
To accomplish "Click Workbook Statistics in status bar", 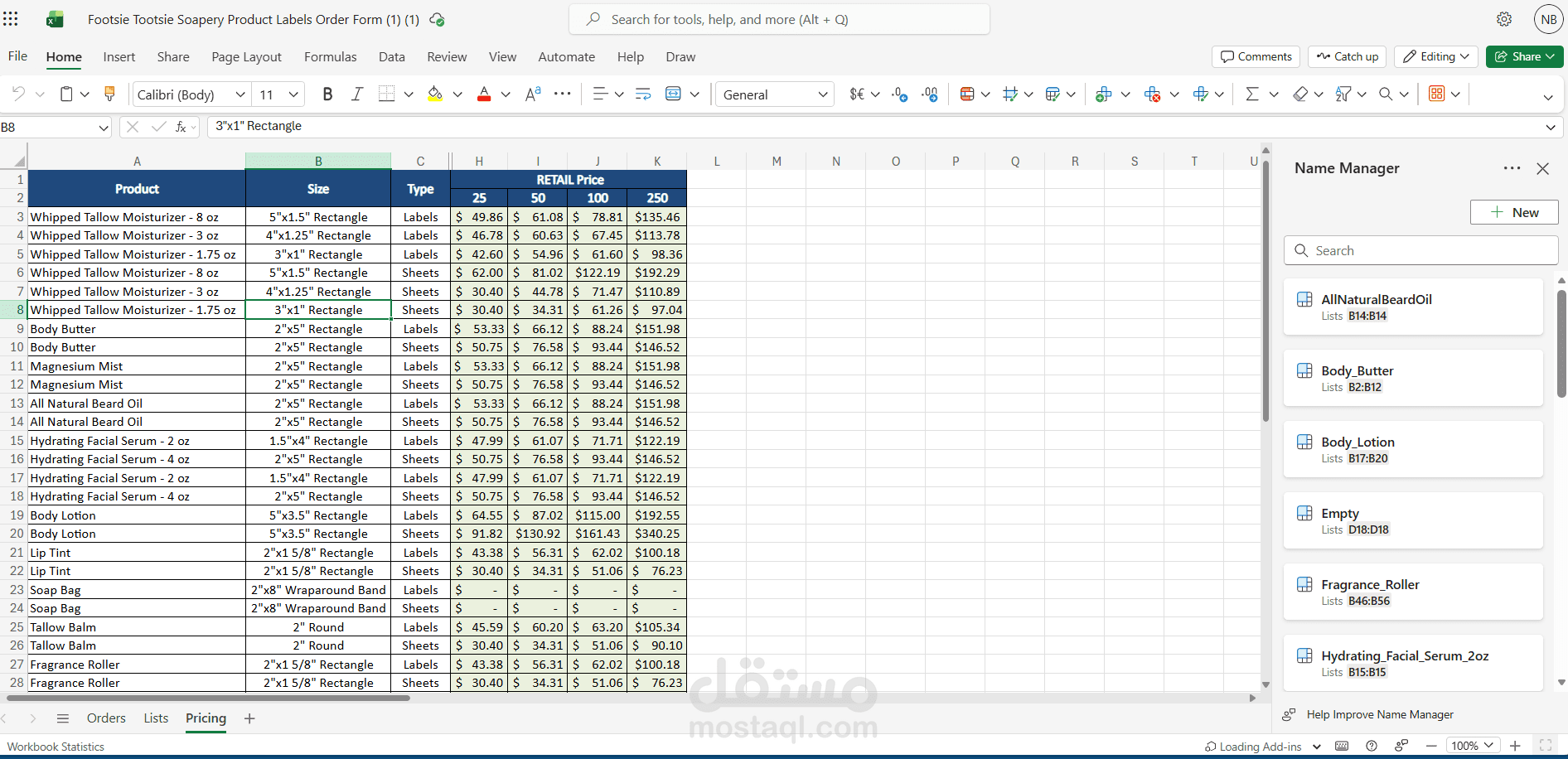I will (x=56, y=747).
